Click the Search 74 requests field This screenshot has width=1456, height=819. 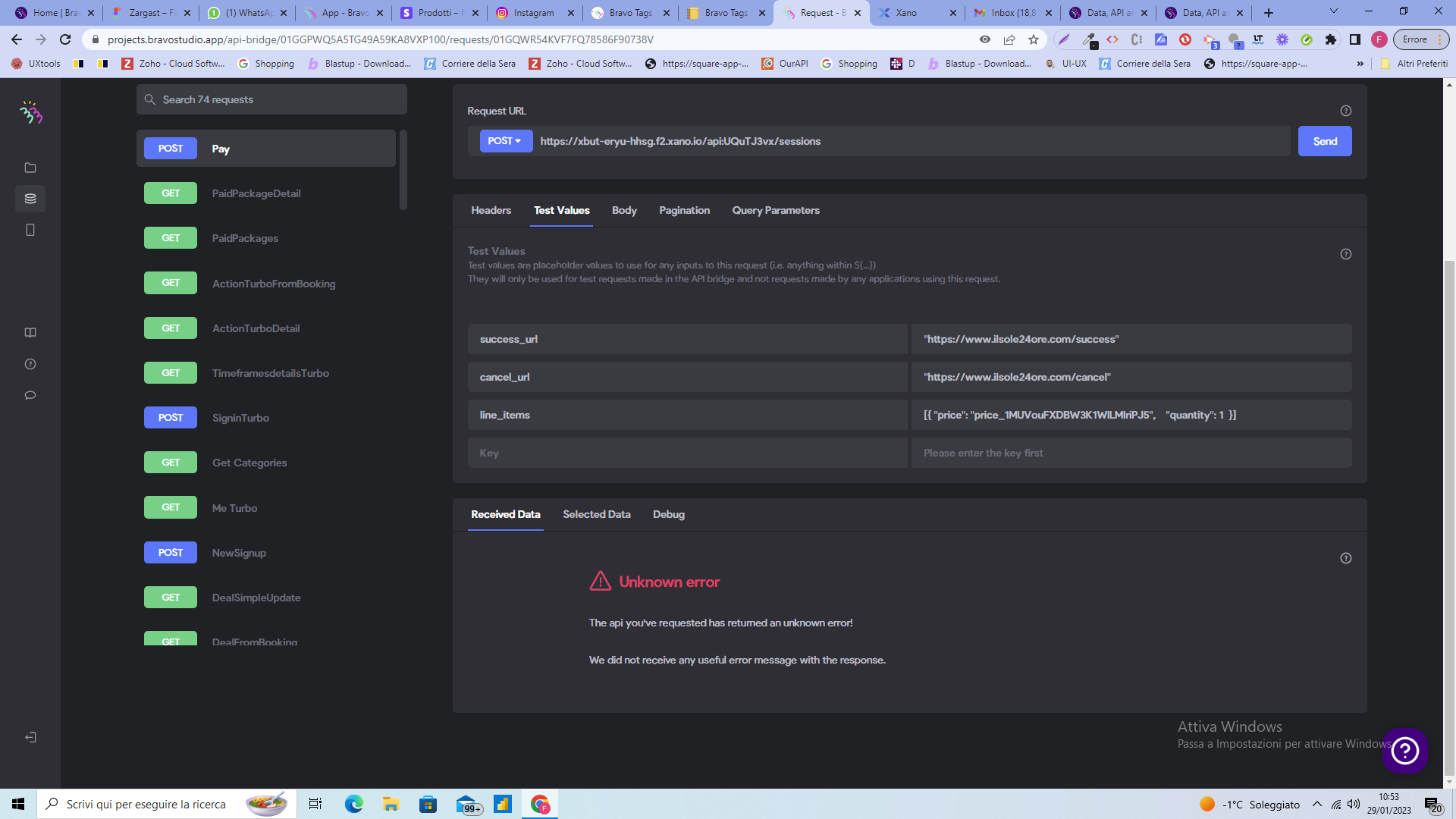[271, 99]
